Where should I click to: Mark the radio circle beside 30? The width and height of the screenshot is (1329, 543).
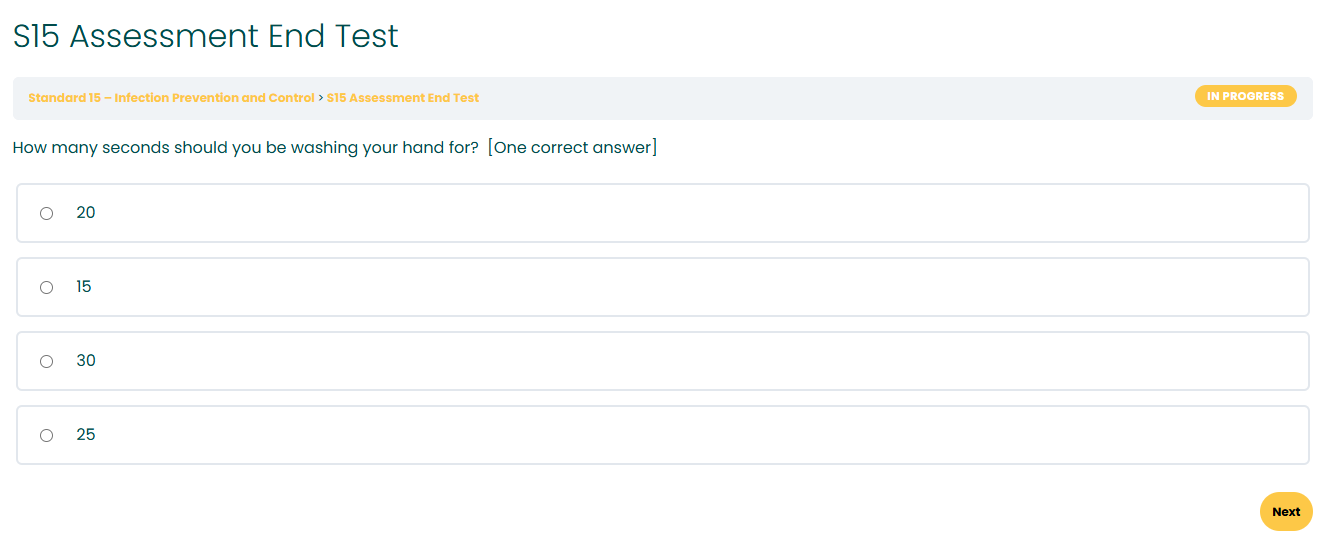(x=46, y=361)
